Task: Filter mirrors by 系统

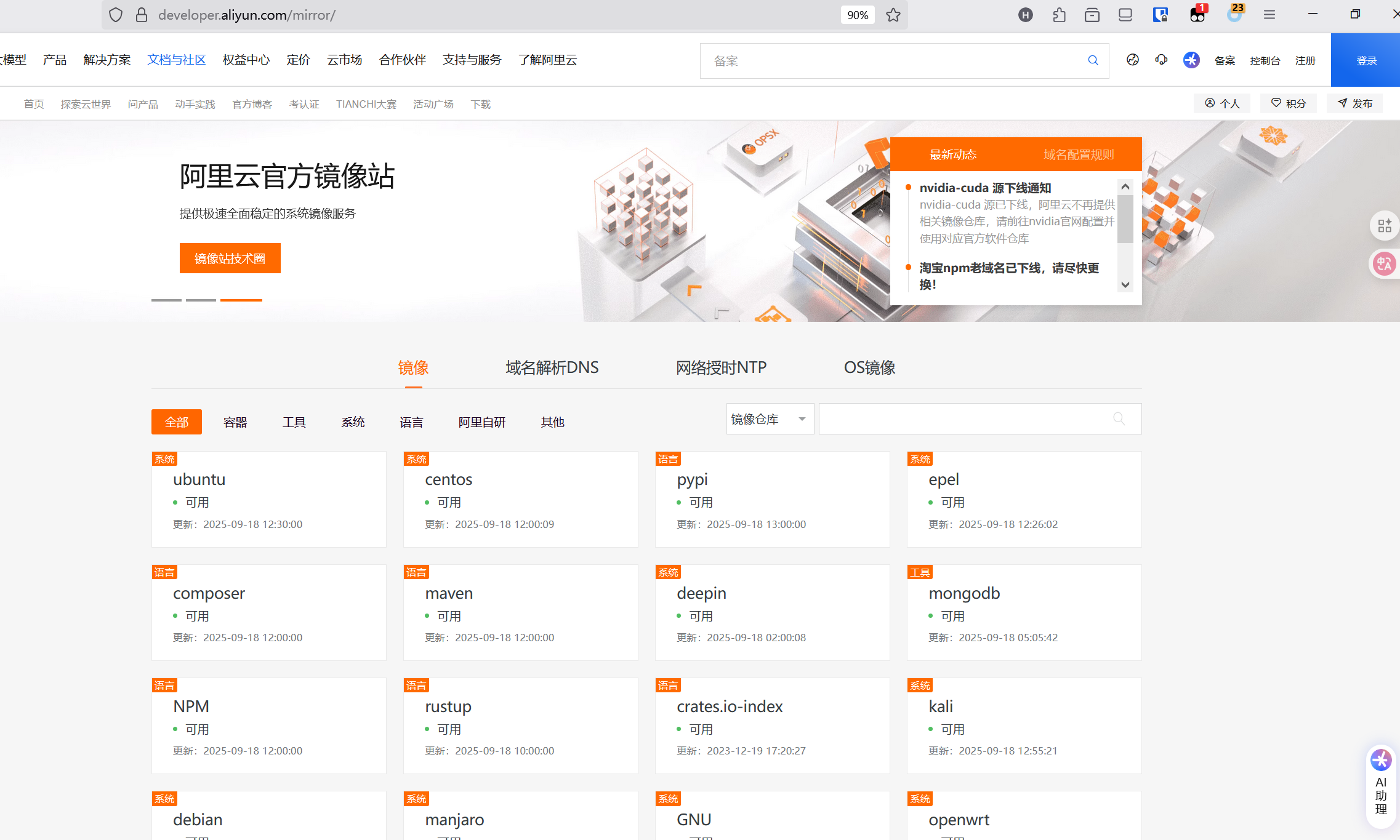Action: [x=353, y=422]
